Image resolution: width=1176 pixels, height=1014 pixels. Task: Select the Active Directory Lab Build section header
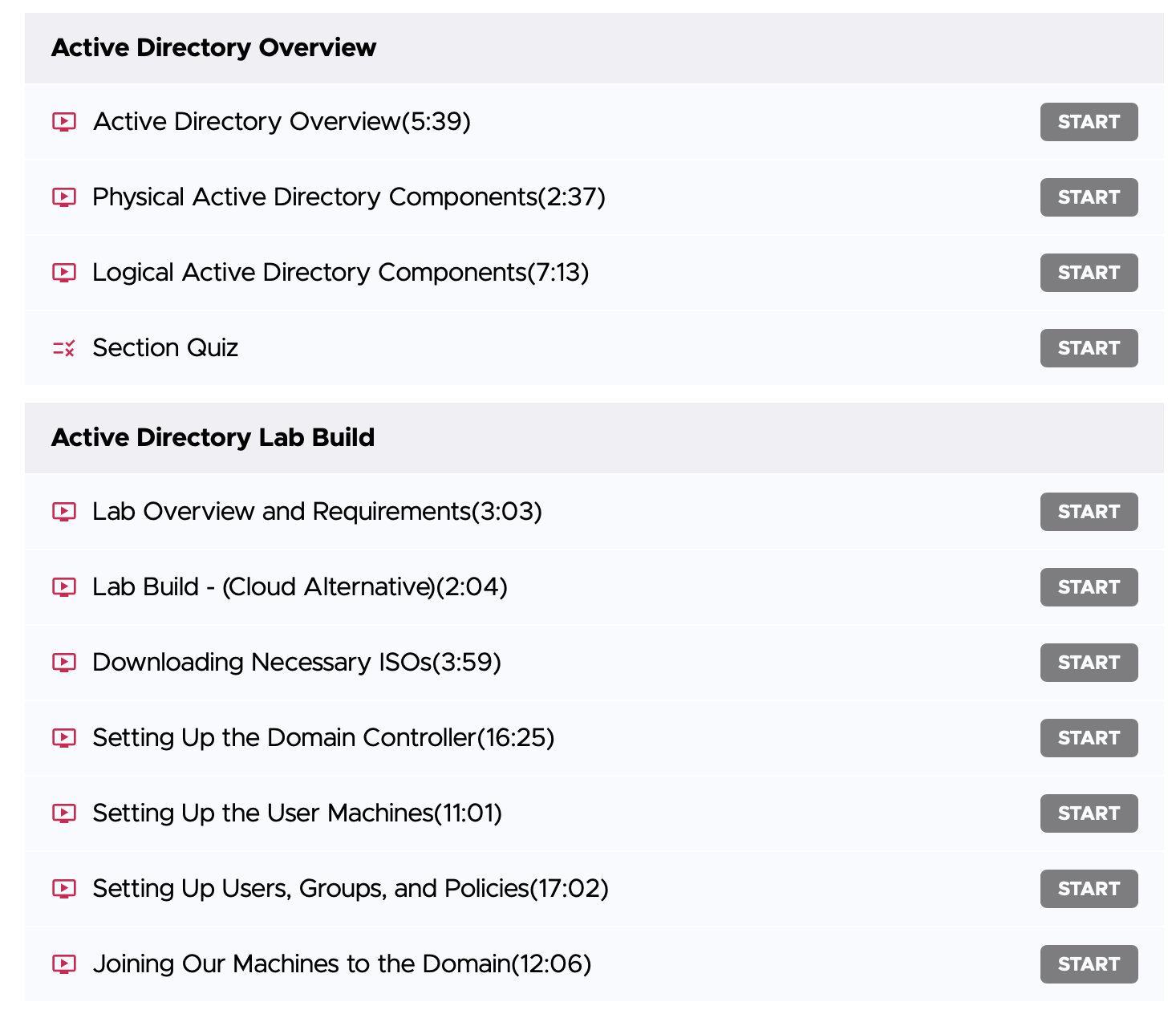pyautogui.click(x=213, y=438)
